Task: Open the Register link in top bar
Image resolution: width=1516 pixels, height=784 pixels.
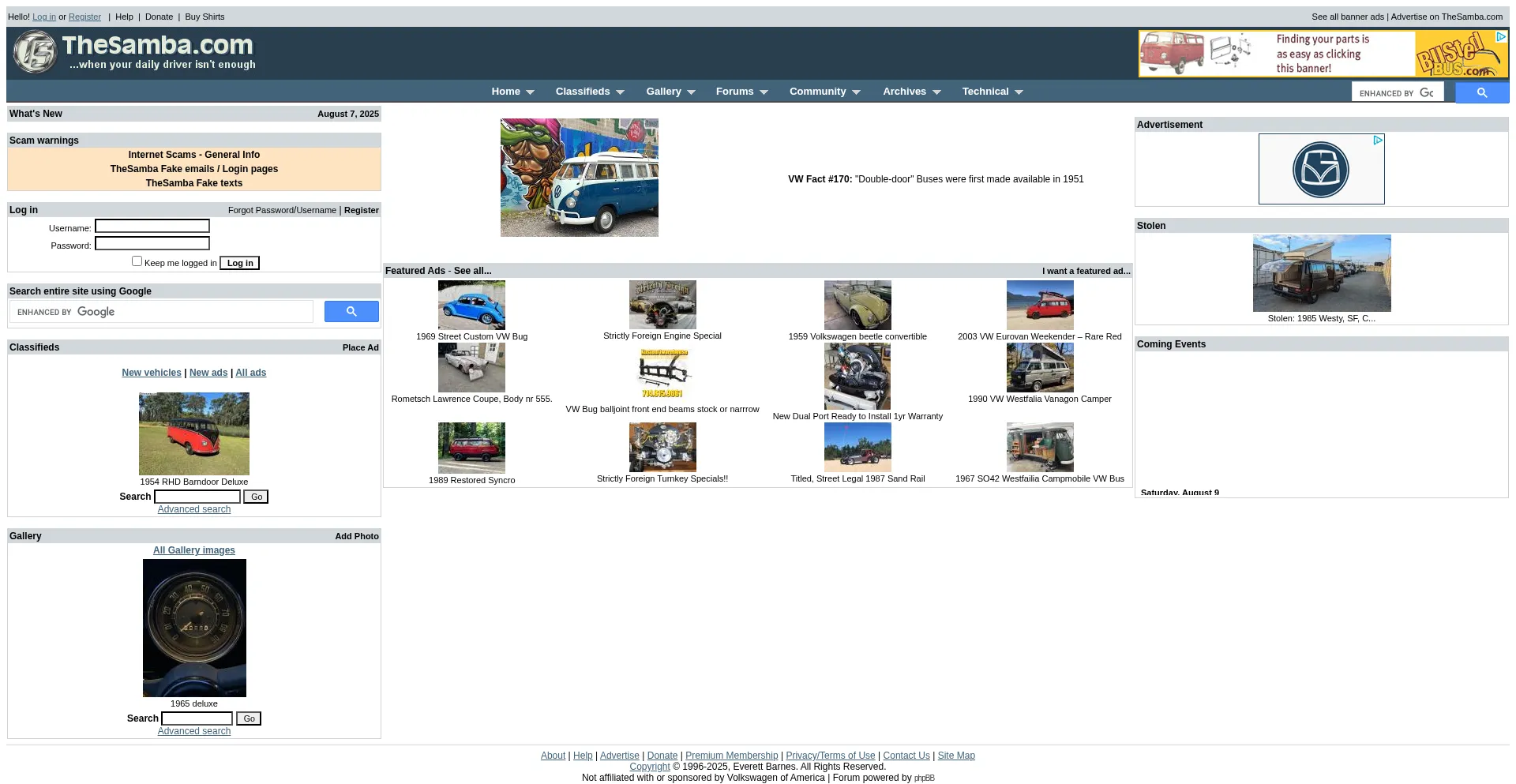Action: pos(84,17)
